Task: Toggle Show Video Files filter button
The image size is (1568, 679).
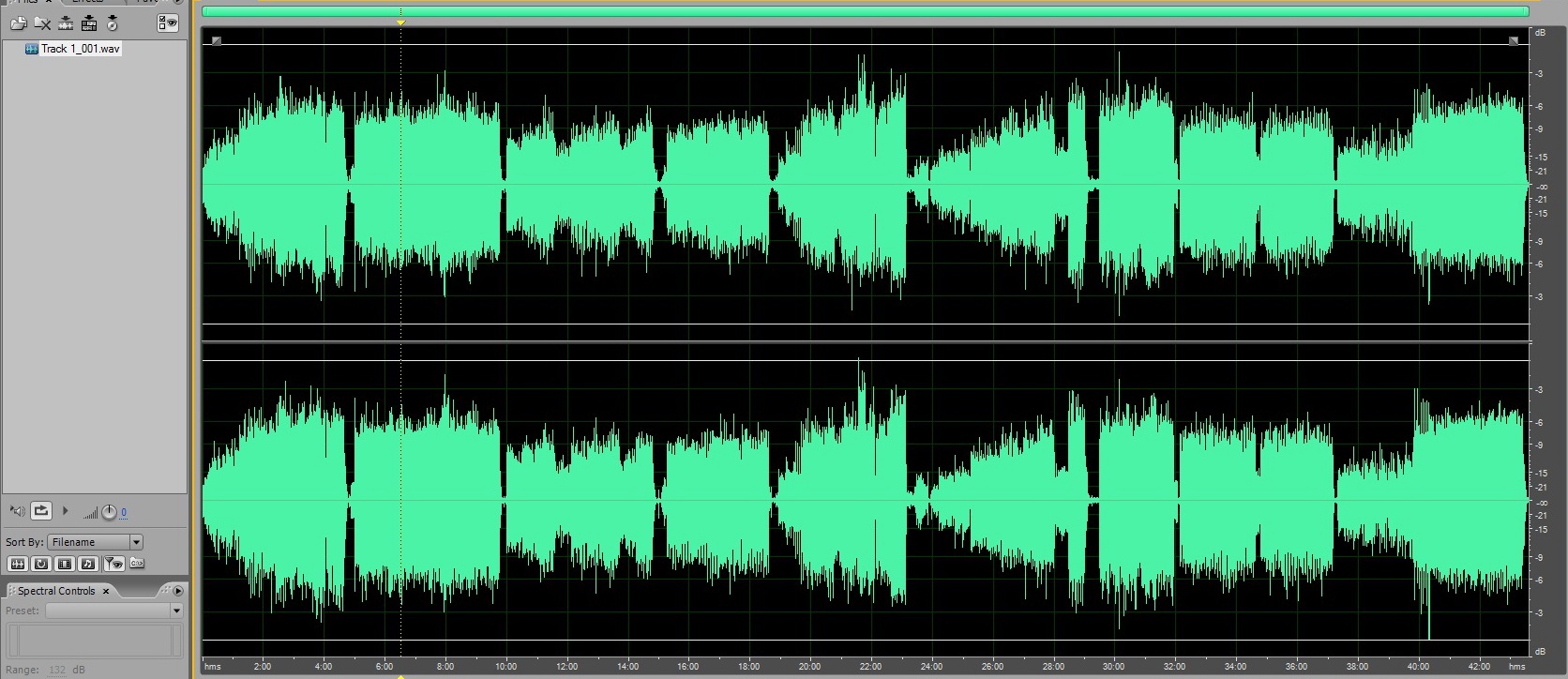Action: (x=65, y=564)
